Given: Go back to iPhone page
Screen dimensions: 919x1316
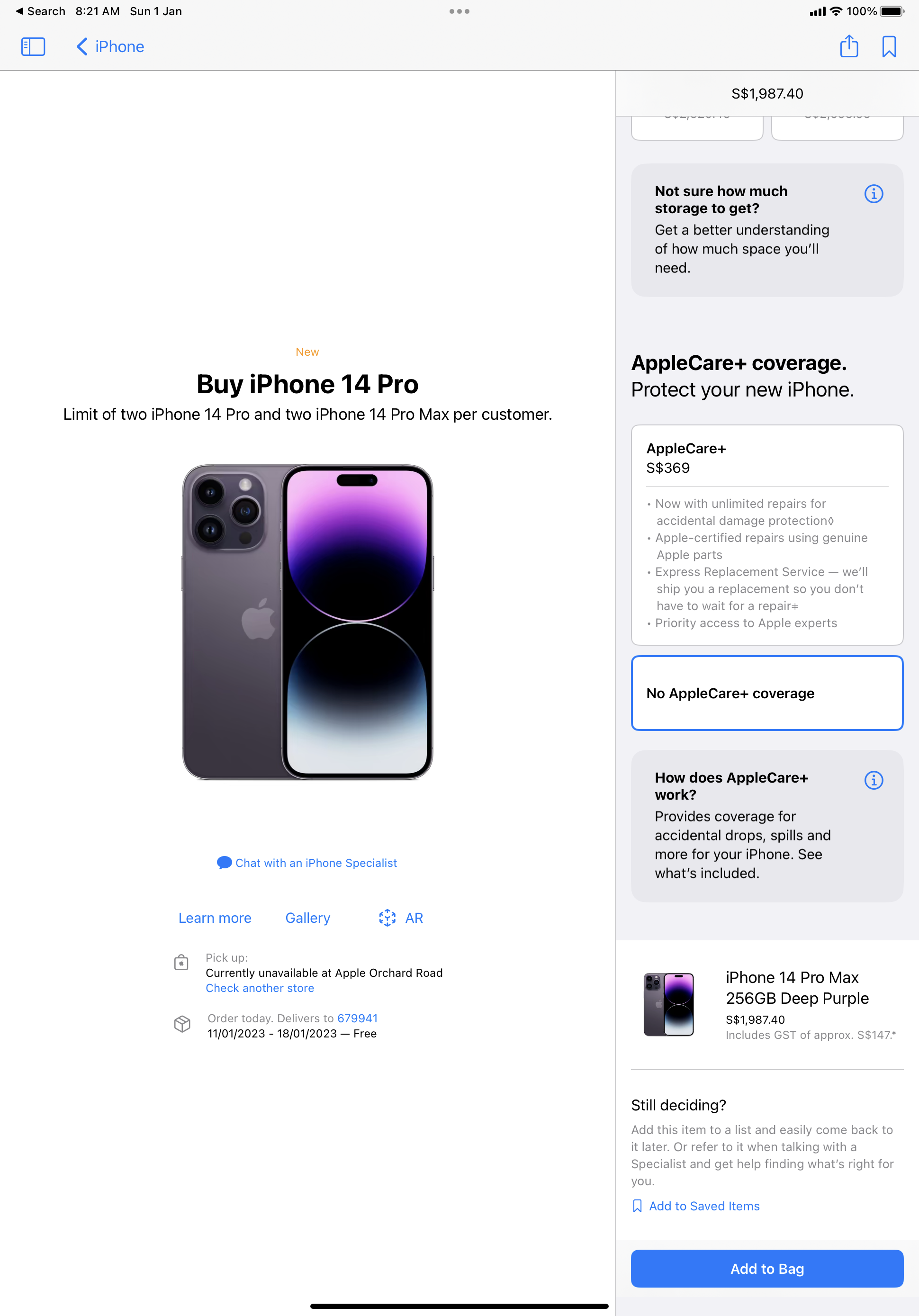Looking at the screenshot, I should point(110,46).
